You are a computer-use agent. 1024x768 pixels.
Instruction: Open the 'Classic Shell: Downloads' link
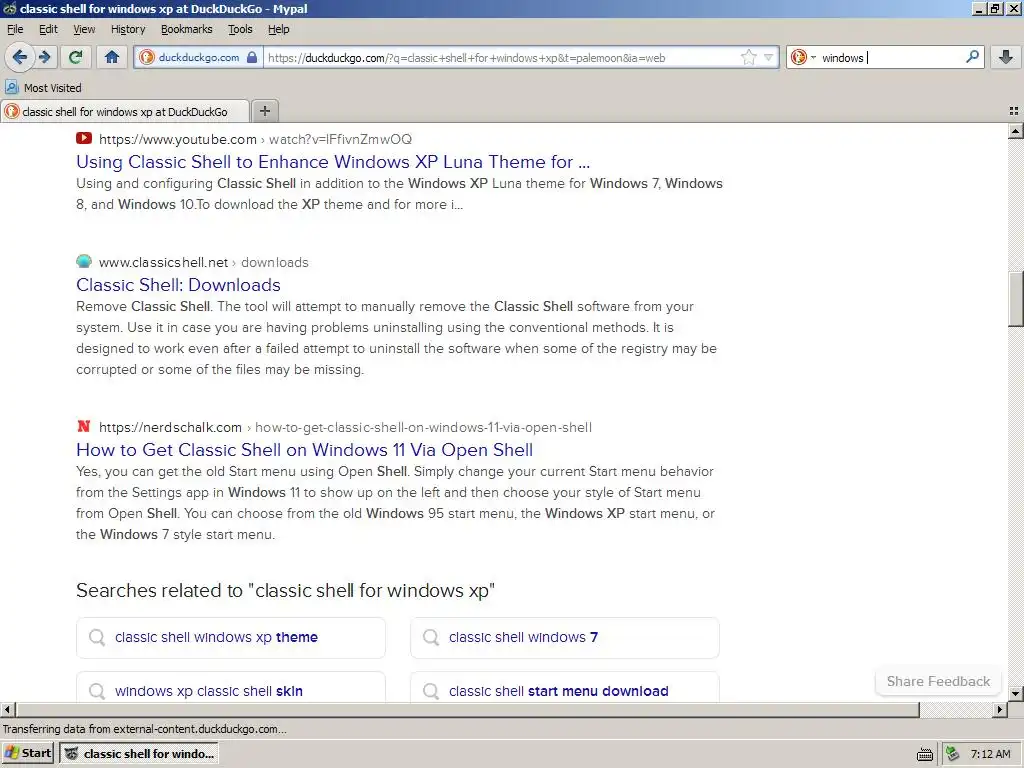coord(178,285)
